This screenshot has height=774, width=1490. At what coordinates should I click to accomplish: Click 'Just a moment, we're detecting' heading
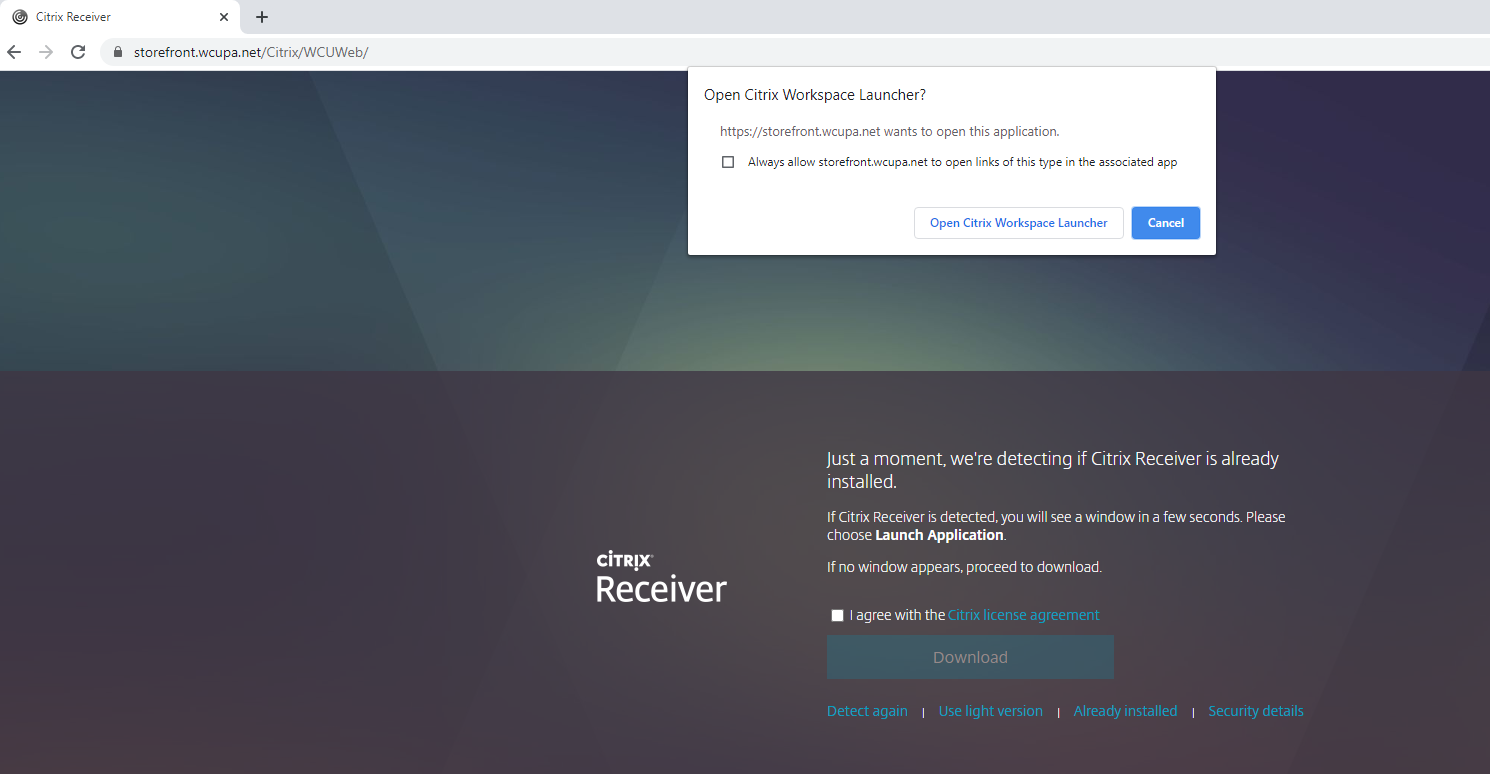1053,470
